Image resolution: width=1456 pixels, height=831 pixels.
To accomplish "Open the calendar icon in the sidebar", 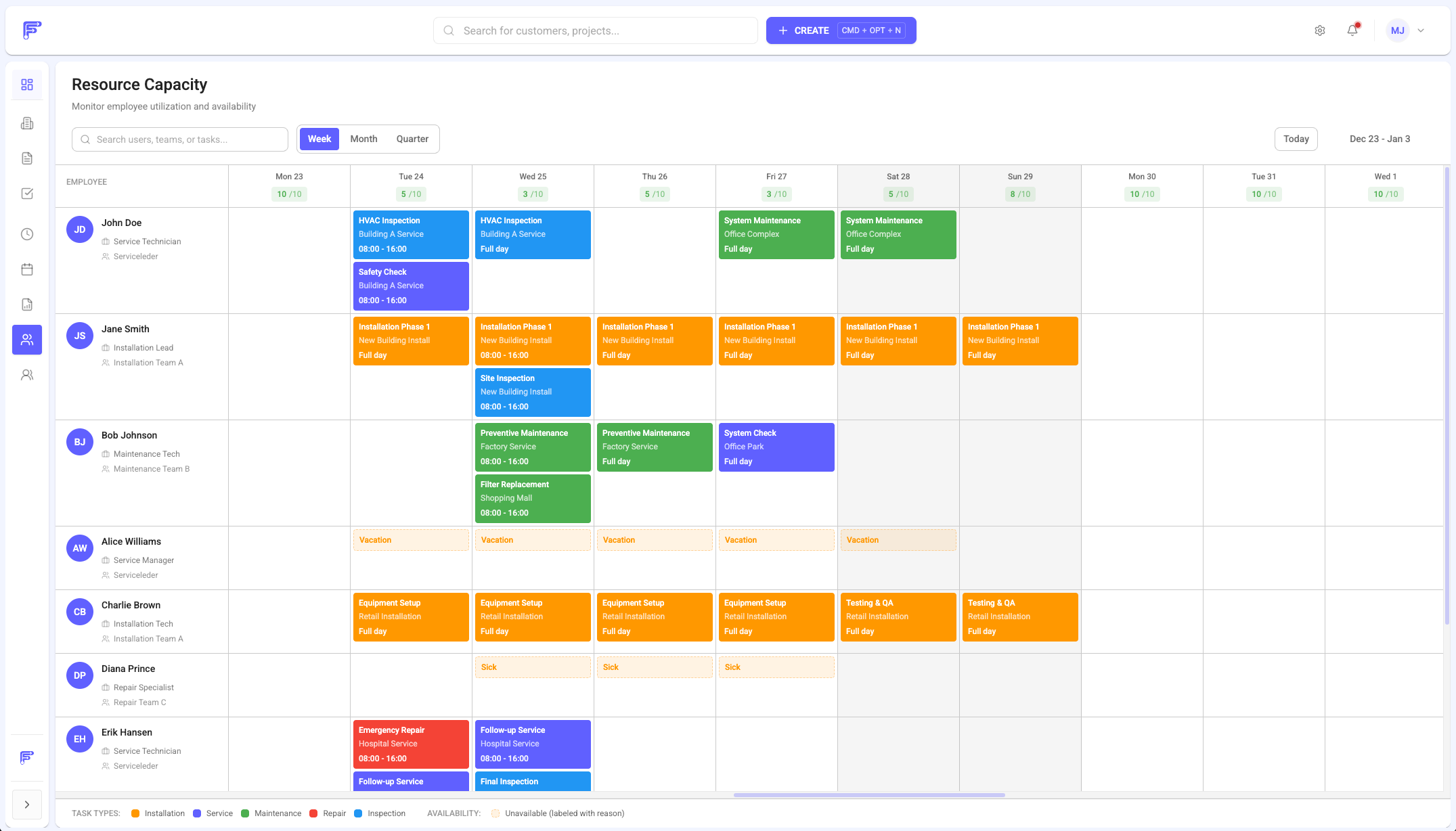I will tap(27, 269).
